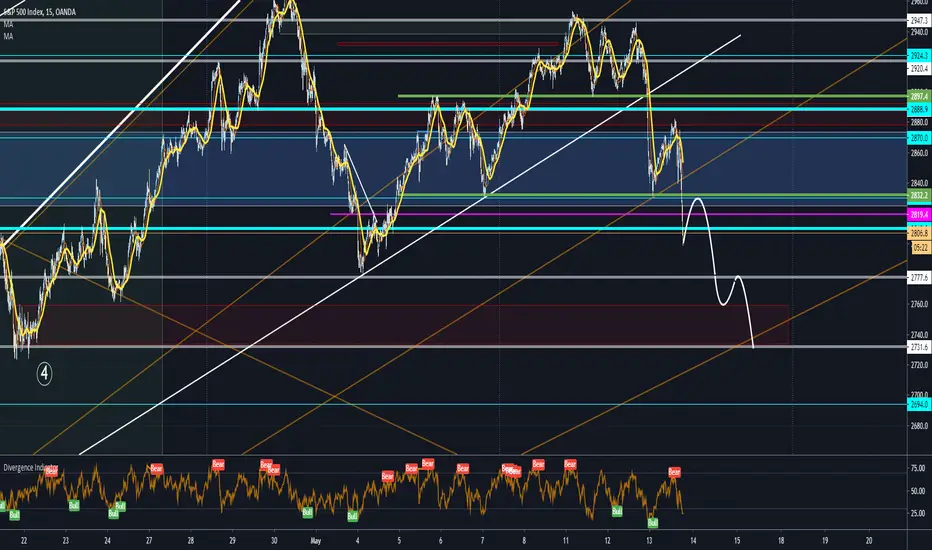
Task: Click date 27 on the time axis
Action: (x=149, y=540)
